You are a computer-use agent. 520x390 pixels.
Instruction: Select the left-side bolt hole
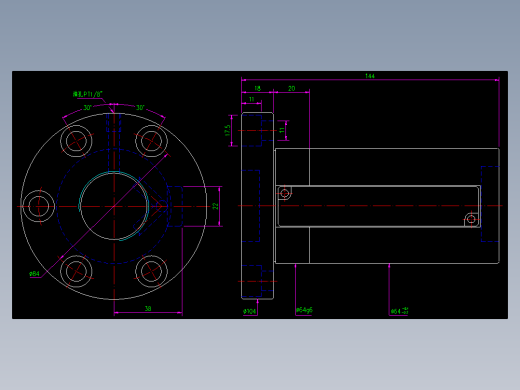pyautogui.click(x=38, y=206)
